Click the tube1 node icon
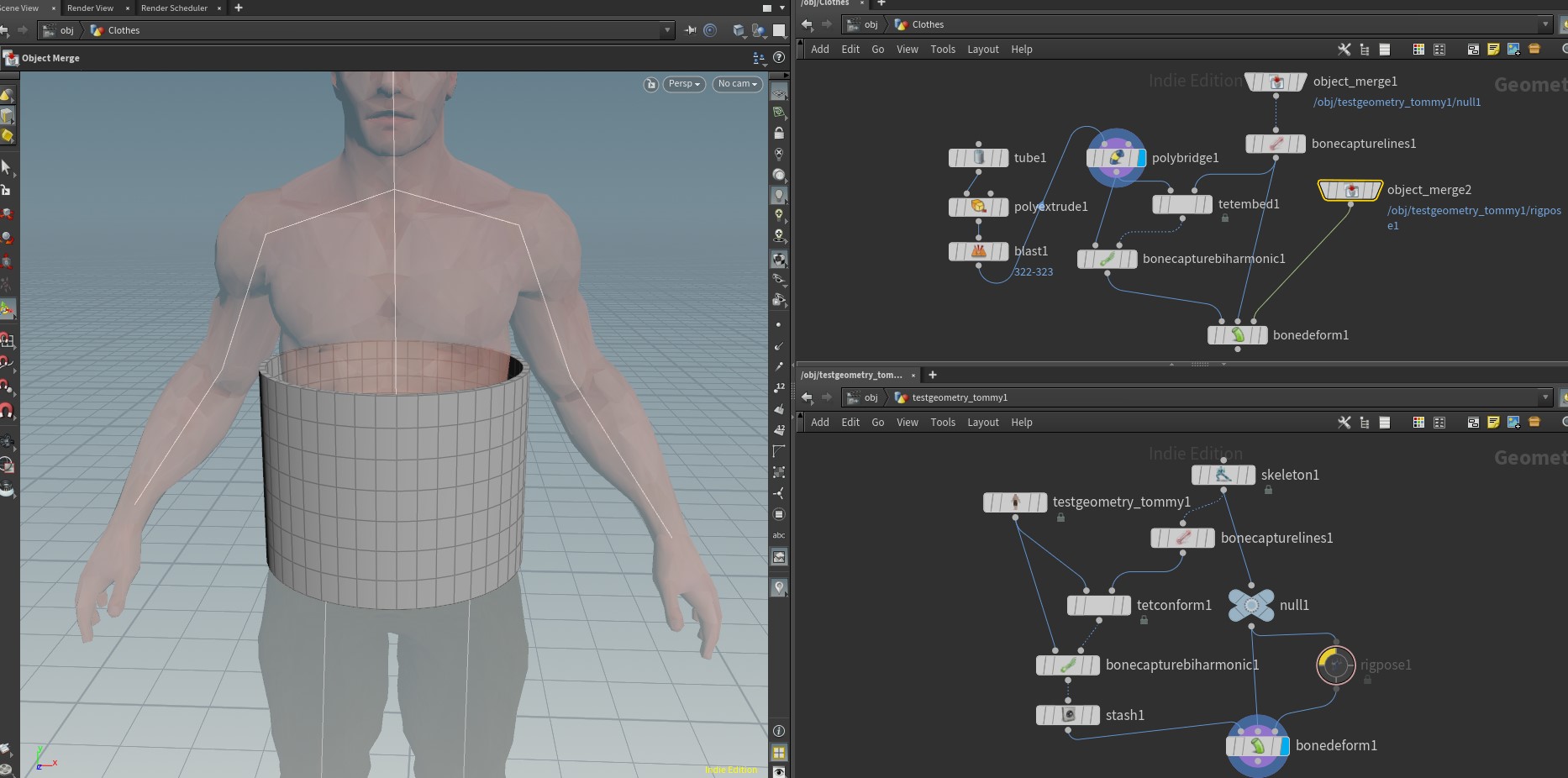1568x778 pixels. click(x=978, y=157)
